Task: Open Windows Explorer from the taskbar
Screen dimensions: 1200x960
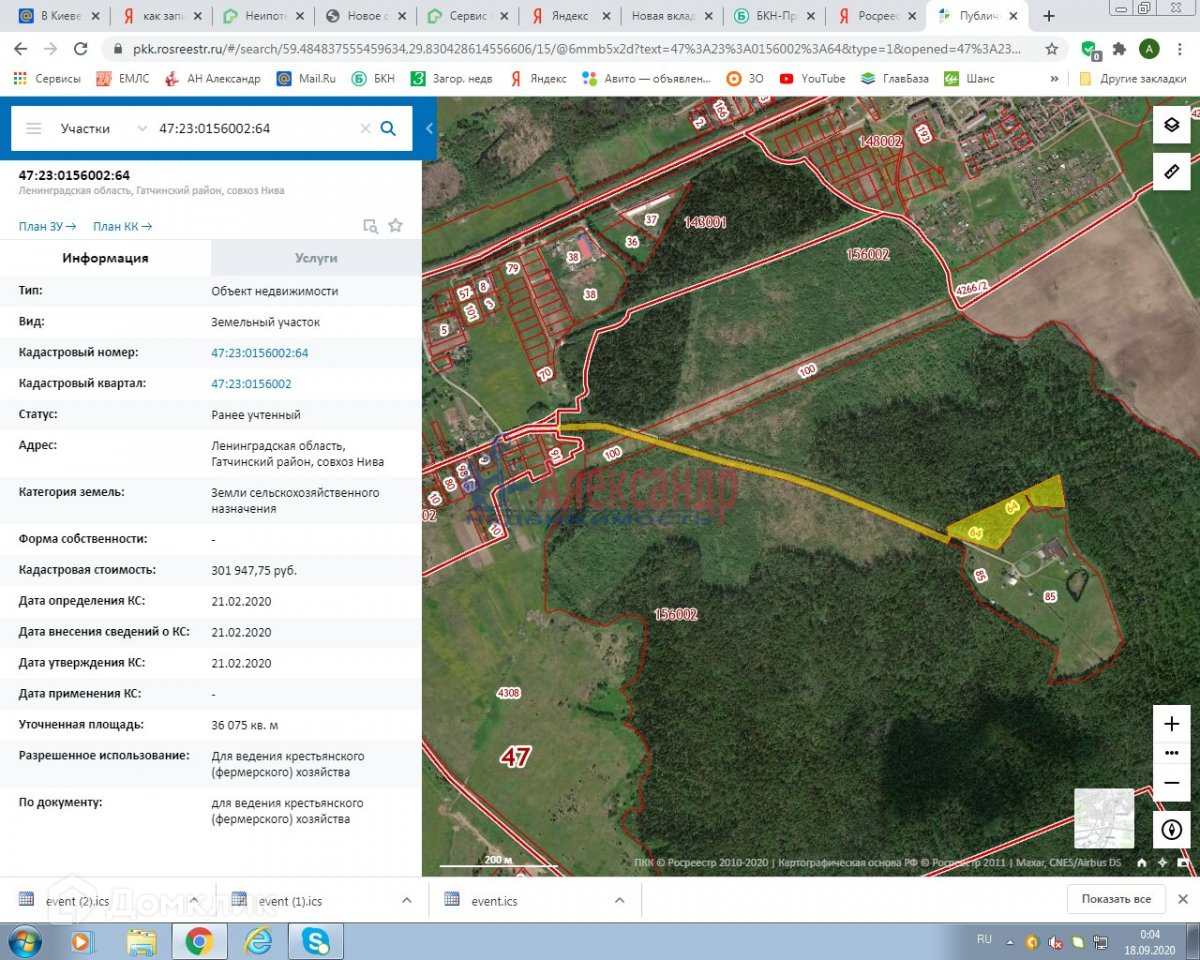Action: 142,941
